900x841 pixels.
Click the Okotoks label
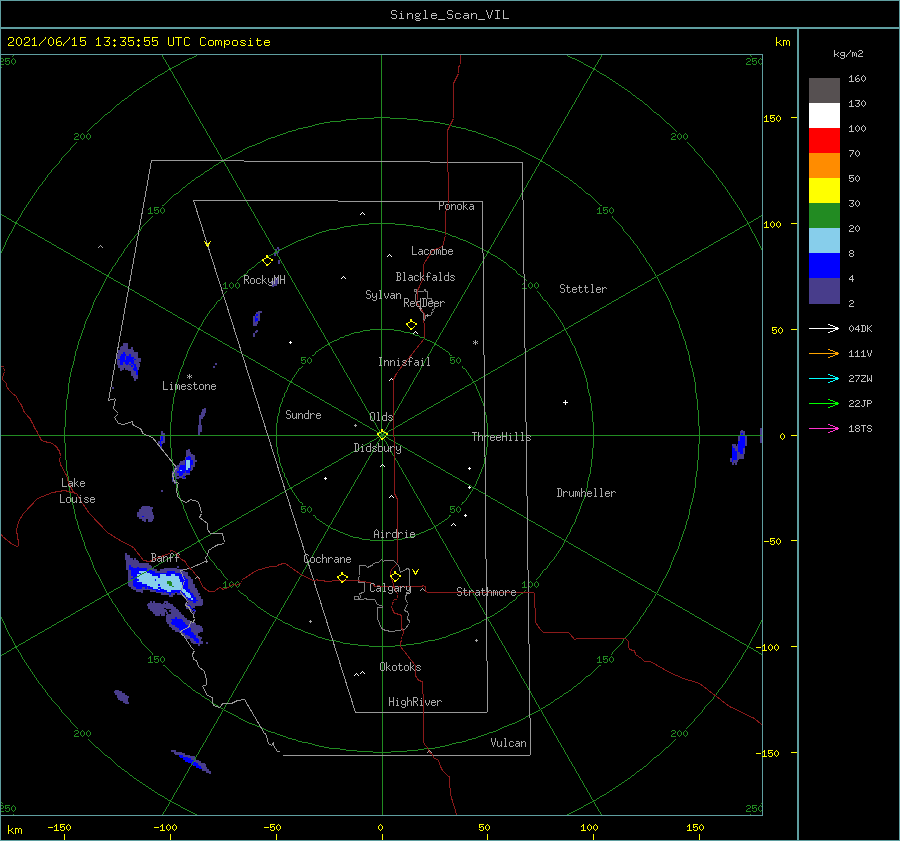click(400, 667)
